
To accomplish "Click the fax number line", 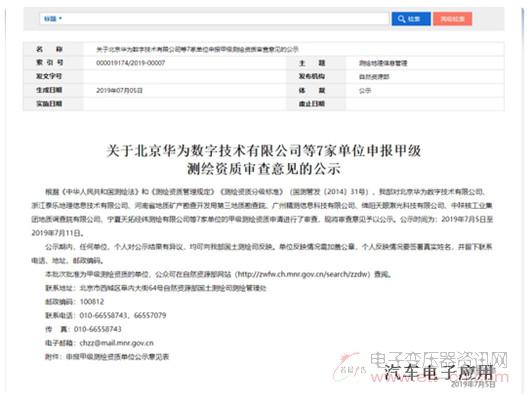I will (83, 329).
